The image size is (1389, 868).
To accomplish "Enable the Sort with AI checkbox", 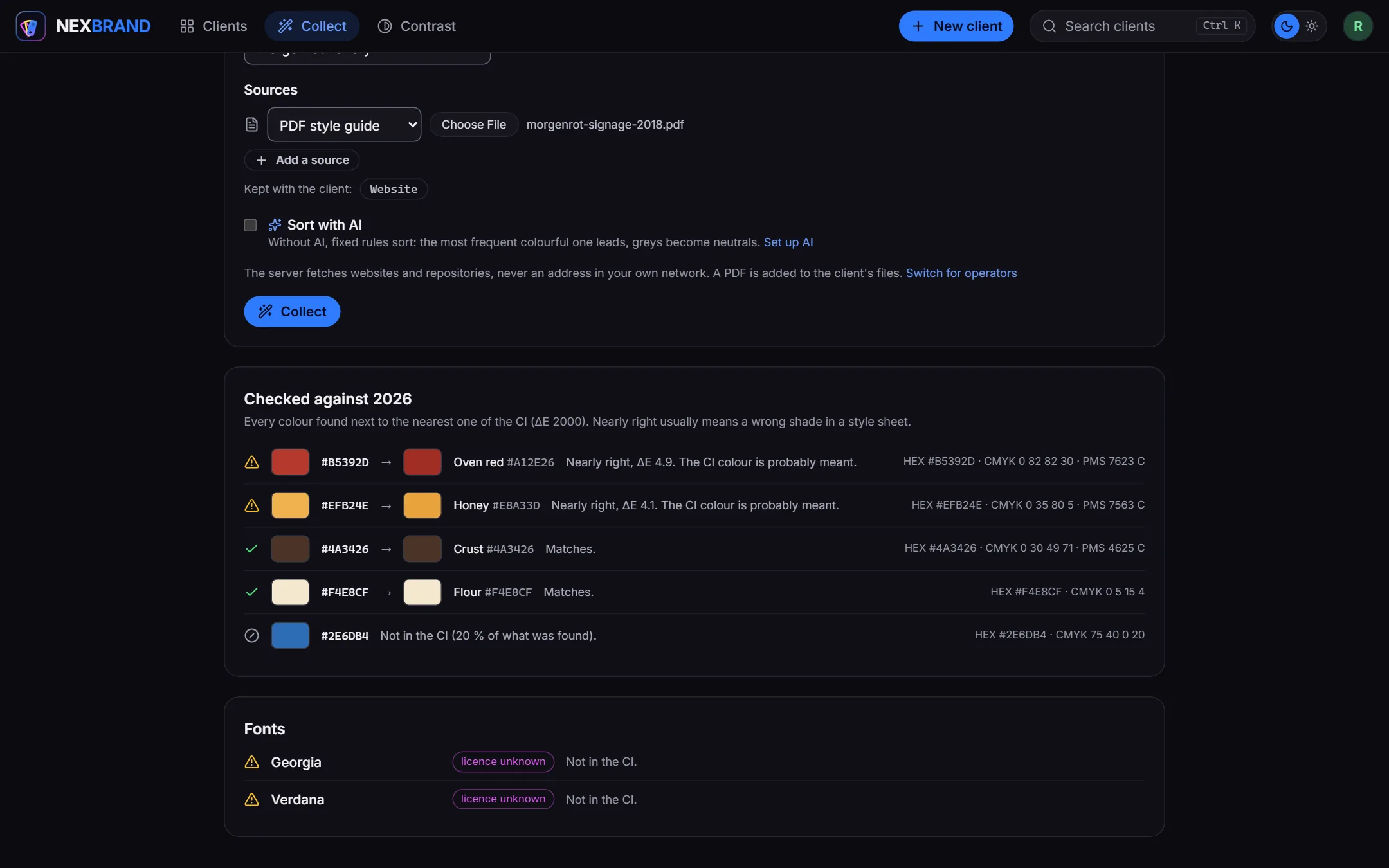I will (x=250, y=225).
